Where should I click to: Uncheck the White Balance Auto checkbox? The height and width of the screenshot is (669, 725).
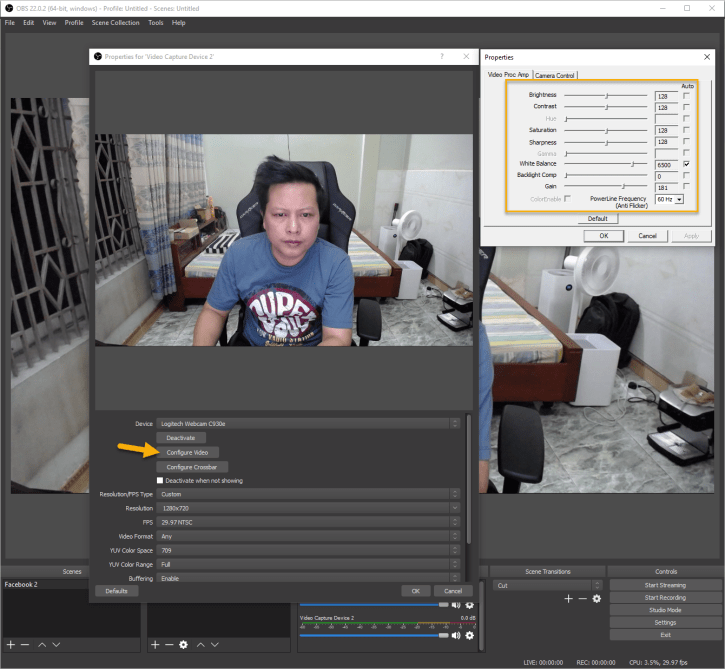pyautogui.click(x=686, y=163)
